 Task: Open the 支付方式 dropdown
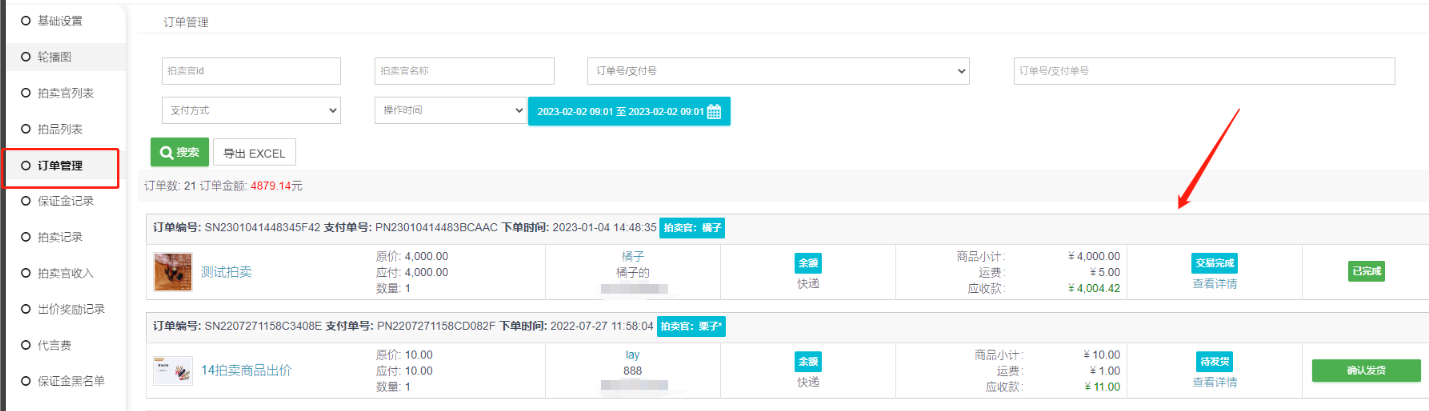point(251,110)
